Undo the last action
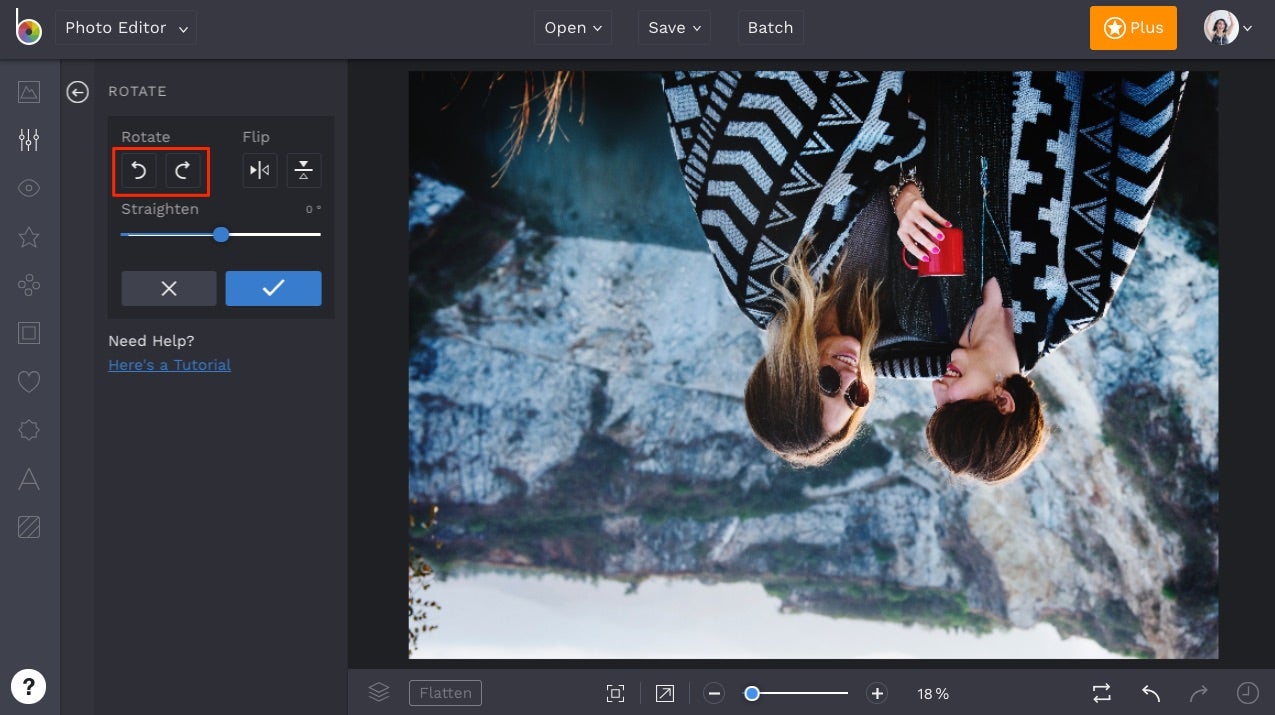Screen dimensions: 1275x715 [x=1148, y=692]
